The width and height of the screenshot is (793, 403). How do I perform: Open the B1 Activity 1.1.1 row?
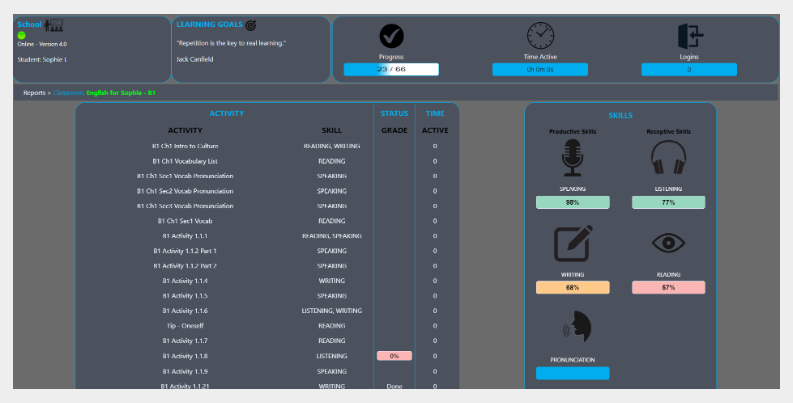click(185, 236)
